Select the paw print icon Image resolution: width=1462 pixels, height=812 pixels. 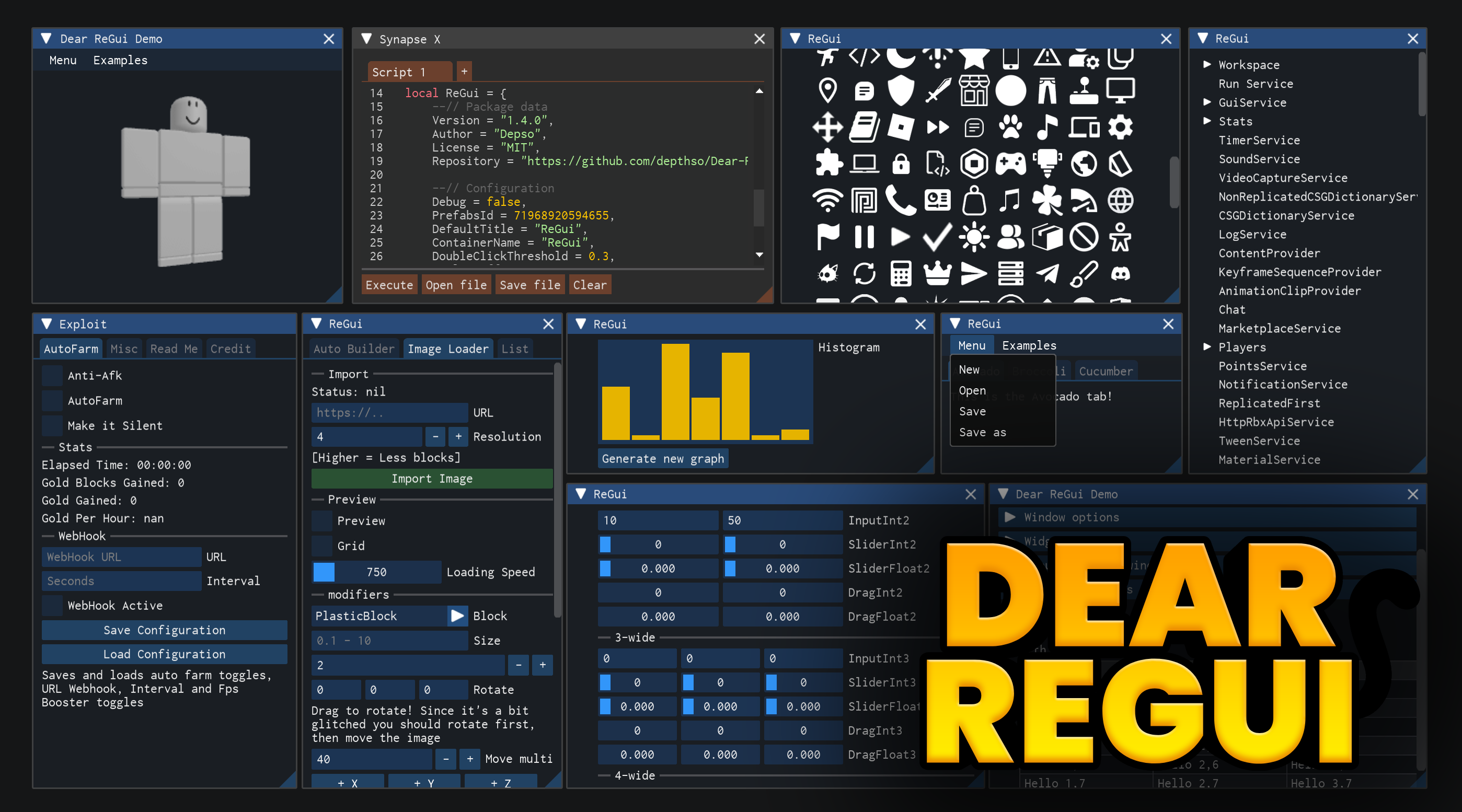[x=1011, y=127]
